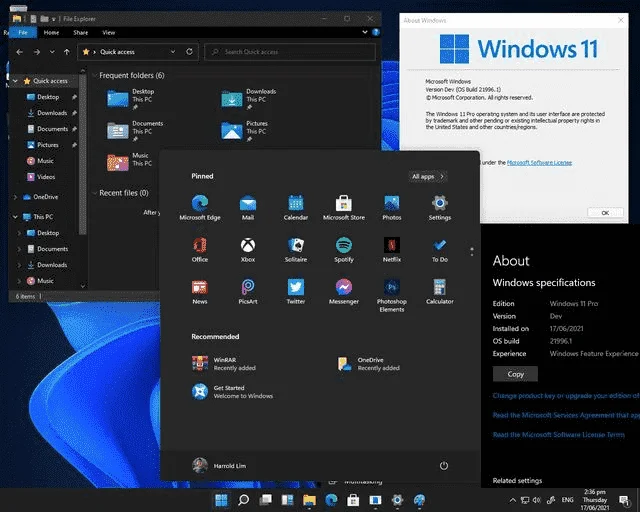This screenshot has height=512, width=640.
Task: Open Read the Microsoft Services Agreement link
Action: pos(566,415)
